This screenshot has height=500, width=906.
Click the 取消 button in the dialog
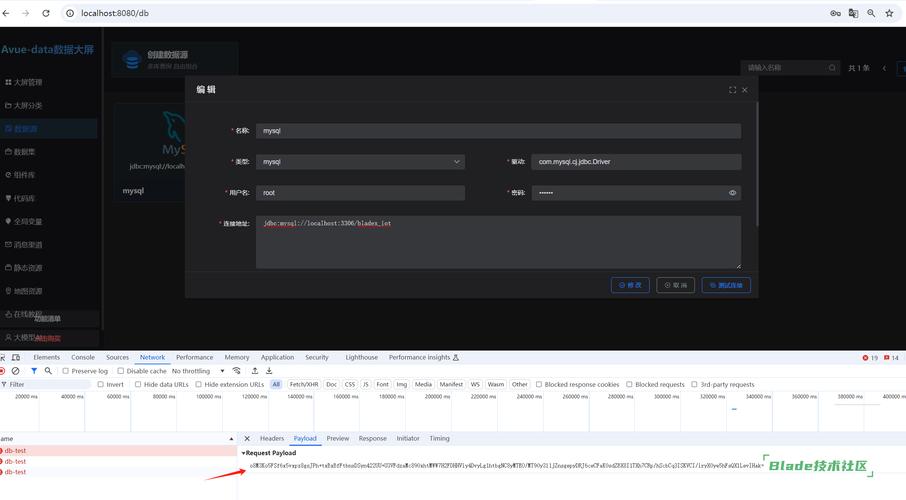click(x=675, y=285)
